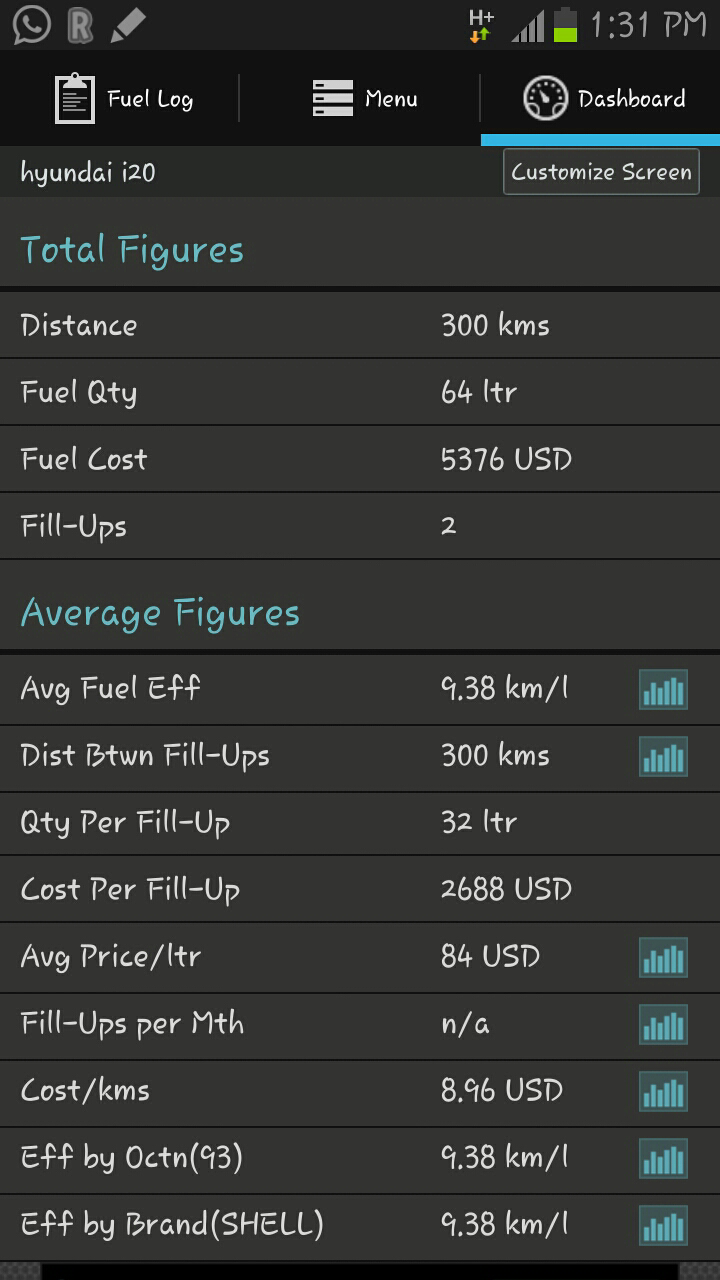Open the Avg Fuel Eff bar chart
Image resolution: width=720 pixels, height=1280 pixels.
[x=663, y=689]
